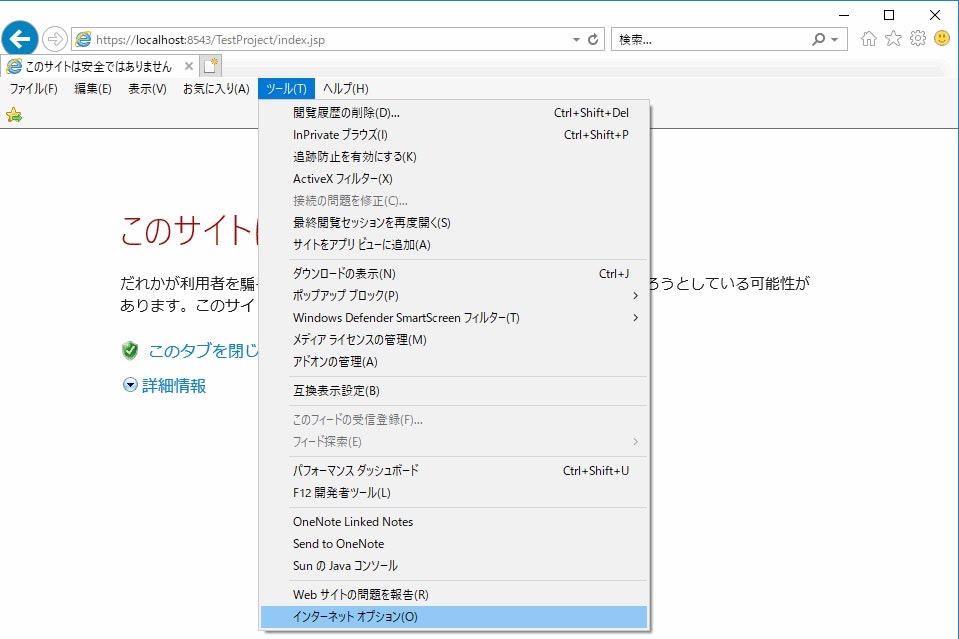This screenshot has width=959, height=639.
Task: Click the search magnifier icon
Action: pyautogui.click(x=818, y=40)
